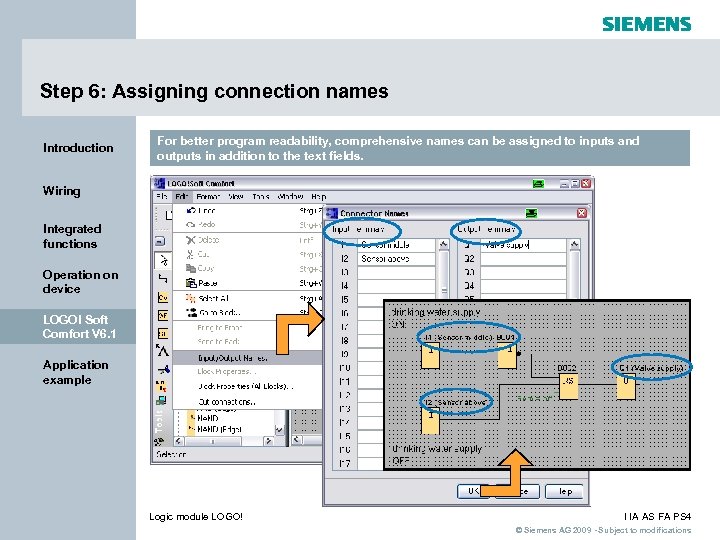Screen dimensions: 720x540
Task: Select Block Properties (All Blocks) entry
Action: 248,386
